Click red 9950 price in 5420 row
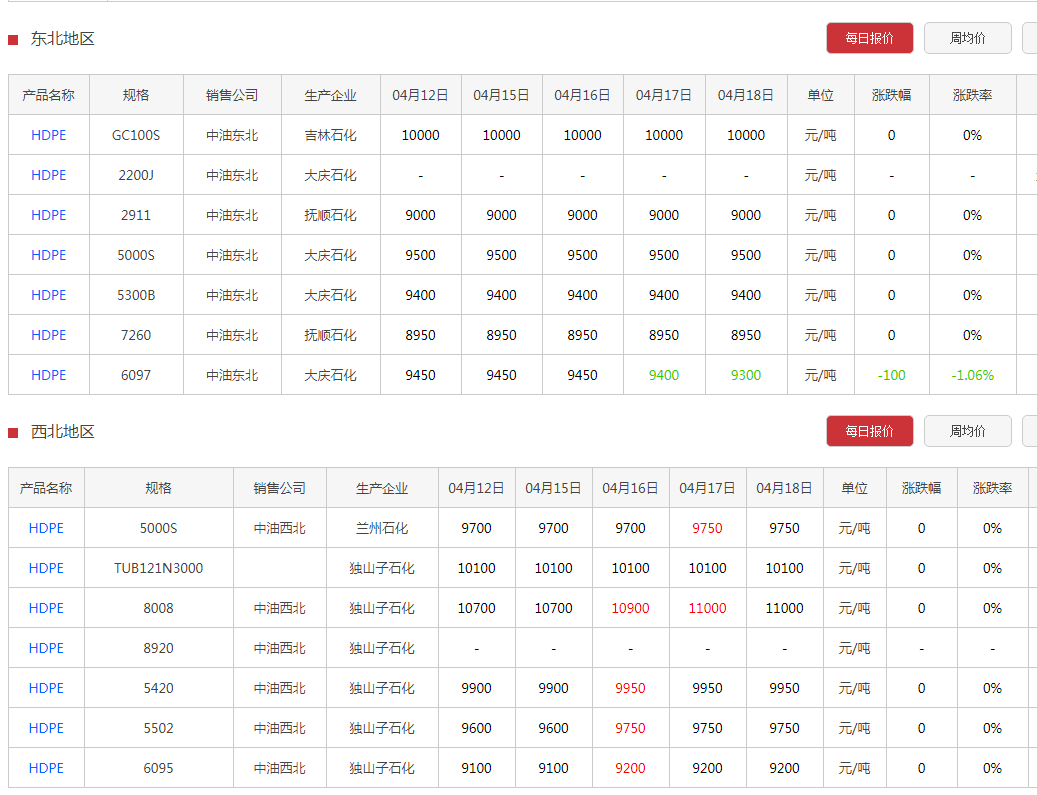The image size is (1037, 795). pos(630,689)
